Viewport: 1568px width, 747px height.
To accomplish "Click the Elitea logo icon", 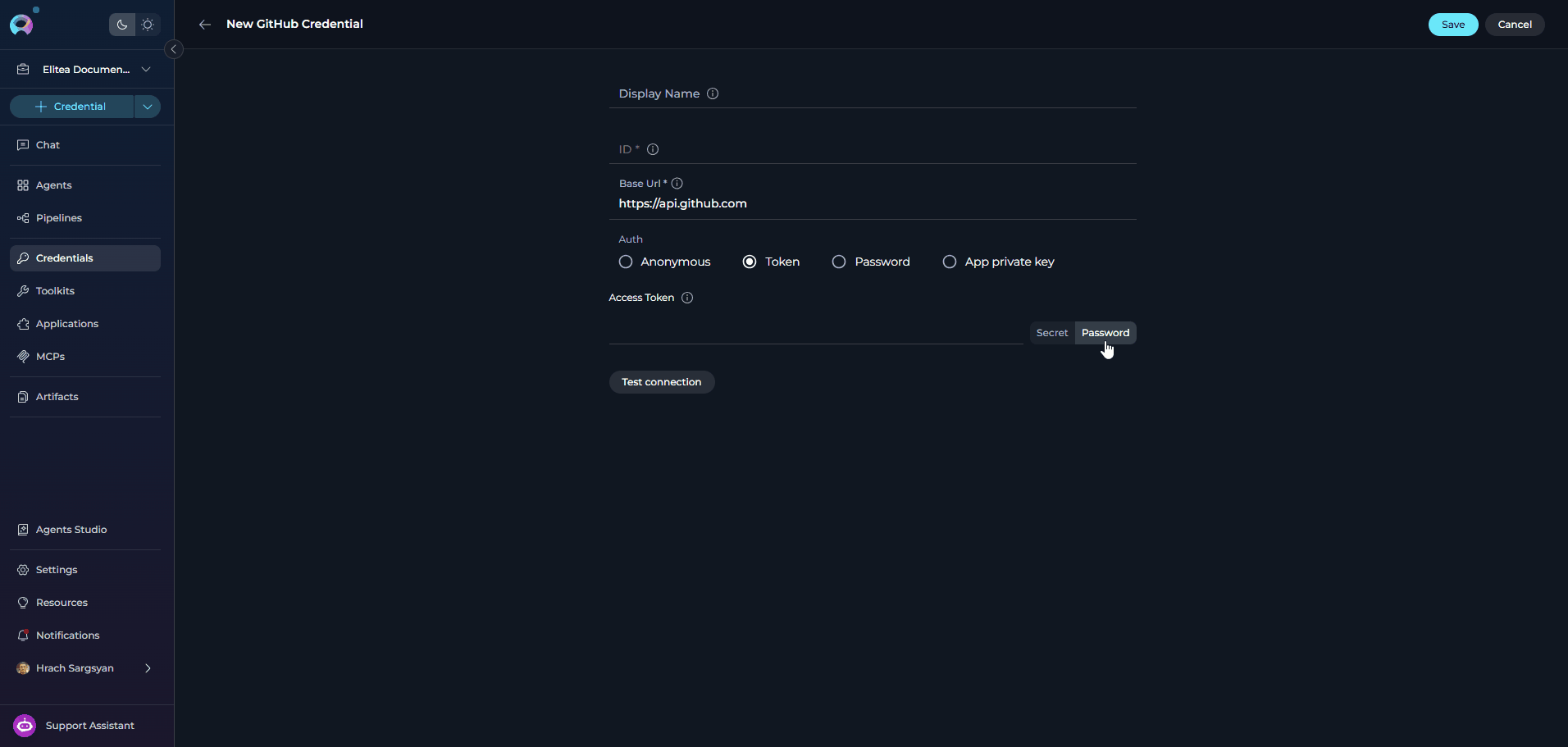I will click(x=21, y=24).
